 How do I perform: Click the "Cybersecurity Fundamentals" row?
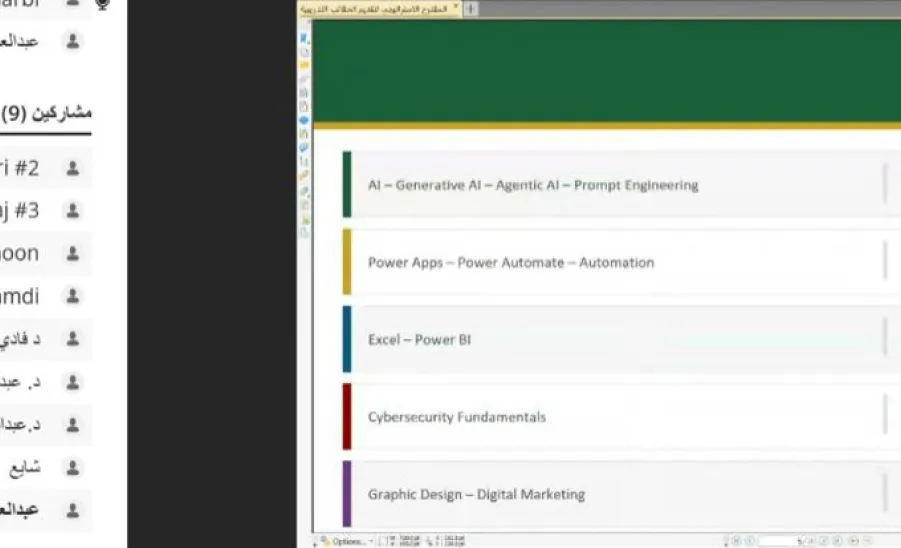coord(622,416)
